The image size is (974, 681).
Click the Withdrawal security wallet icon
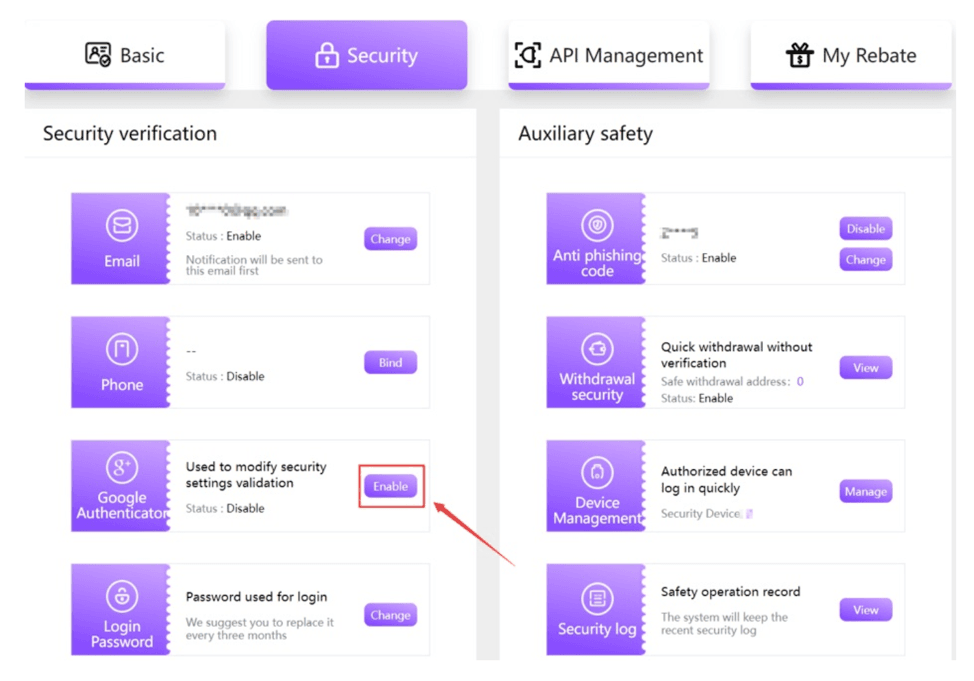tap(597, 349)
